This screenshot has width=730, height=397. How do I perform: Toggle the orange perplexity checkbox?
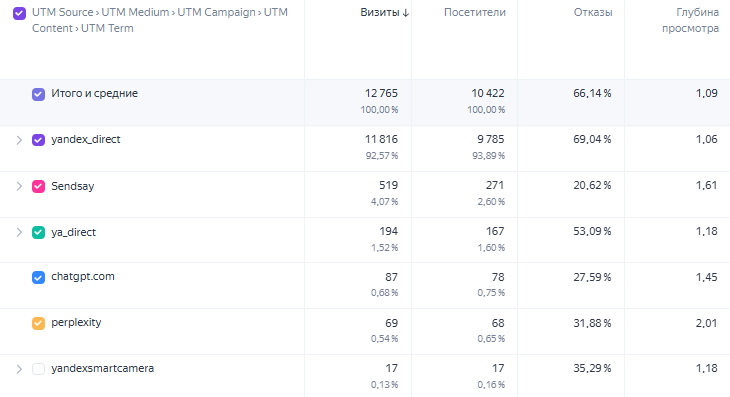38,323
